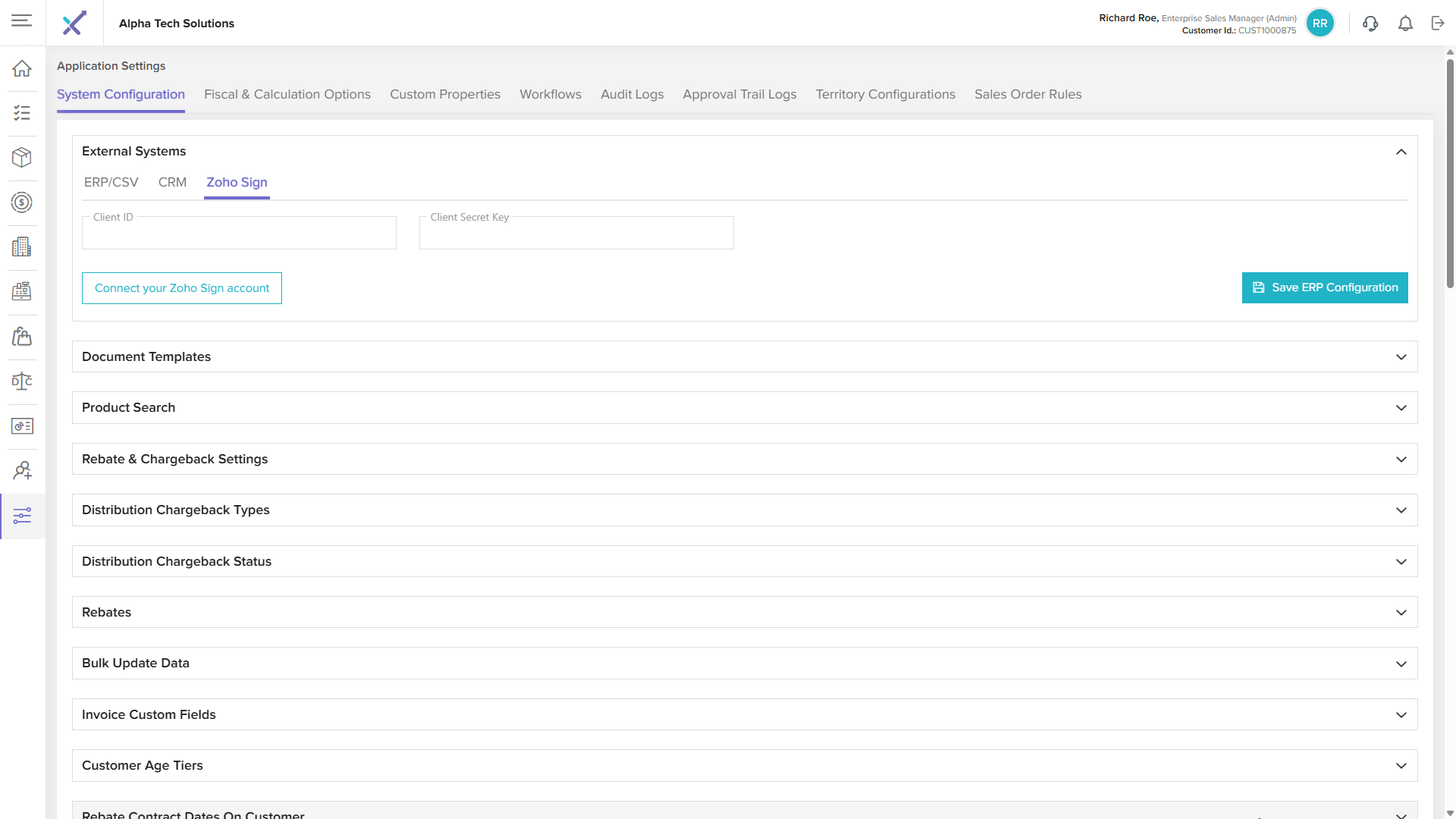Viewport: 1456px width, 819px height.
Task: Go to Home via sidebar house icon
Action: [22, 68]
